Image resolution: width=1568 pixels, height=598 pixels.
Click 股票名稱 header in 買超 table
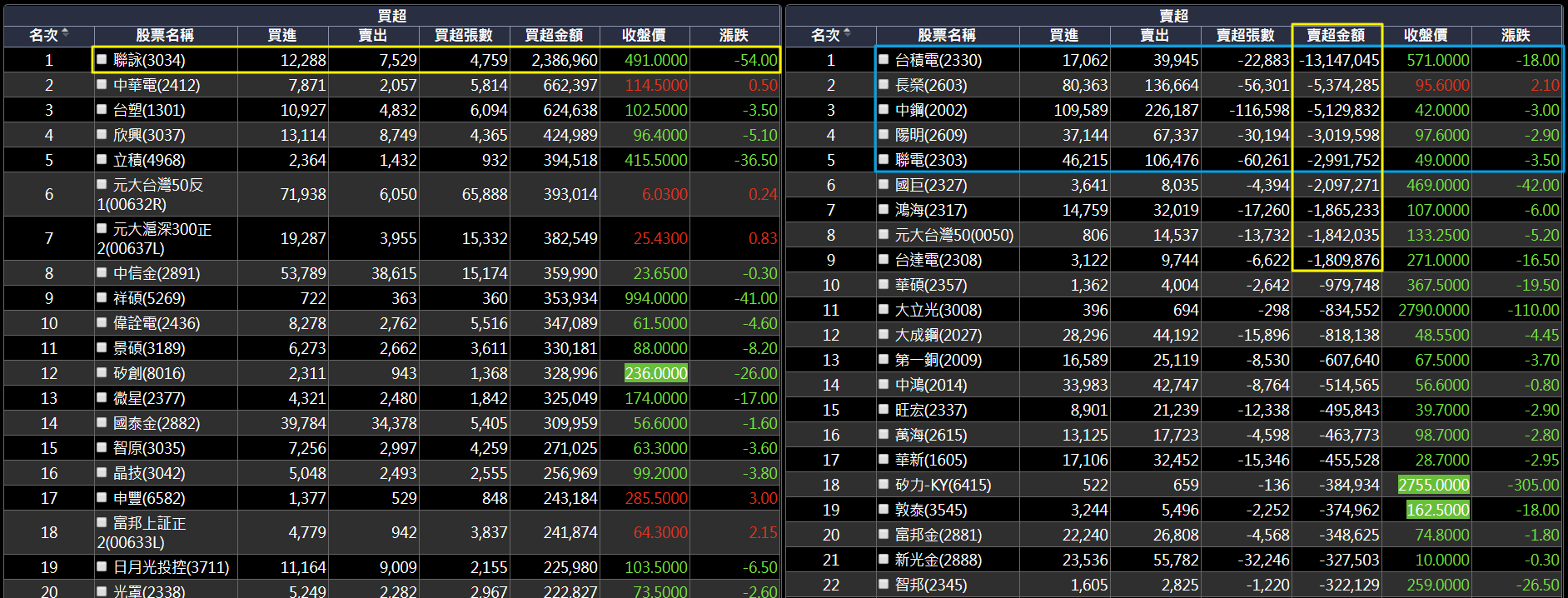[x=165, y=35]
